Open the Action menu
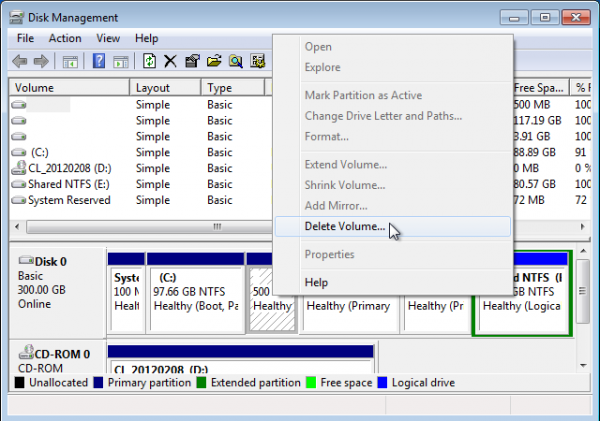This screenshot has width=600, height=421. 65,38
